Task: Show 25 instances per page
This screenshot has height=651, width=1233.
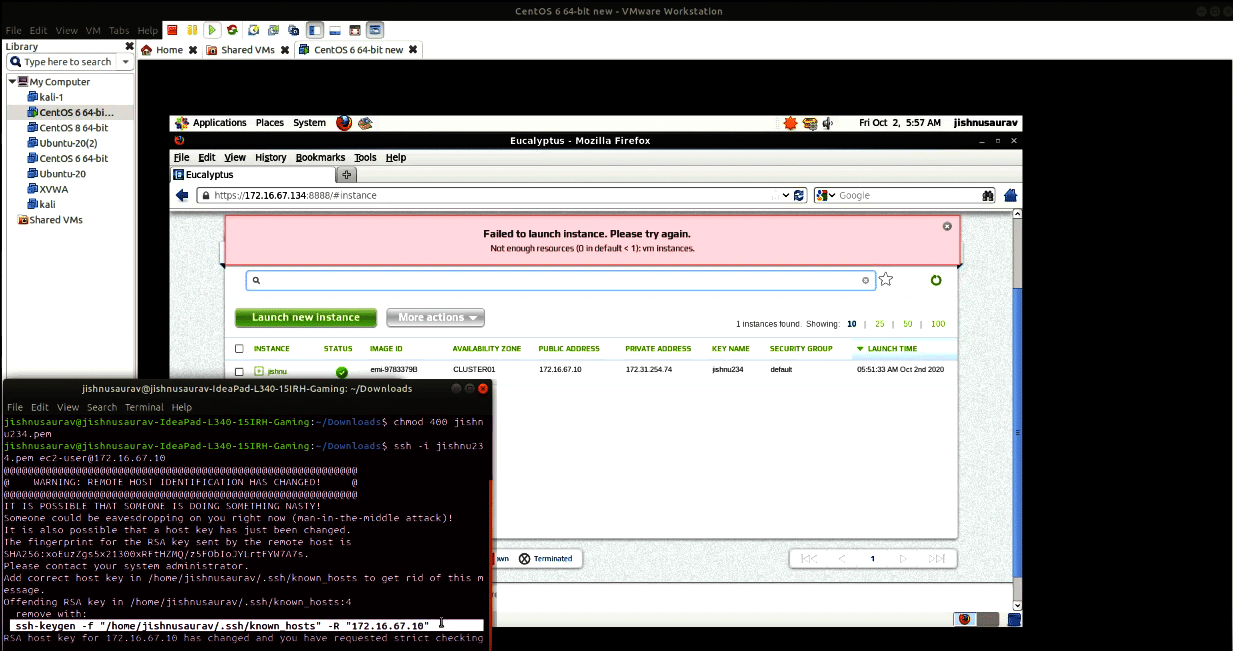Action: click(x=880, y=325)
